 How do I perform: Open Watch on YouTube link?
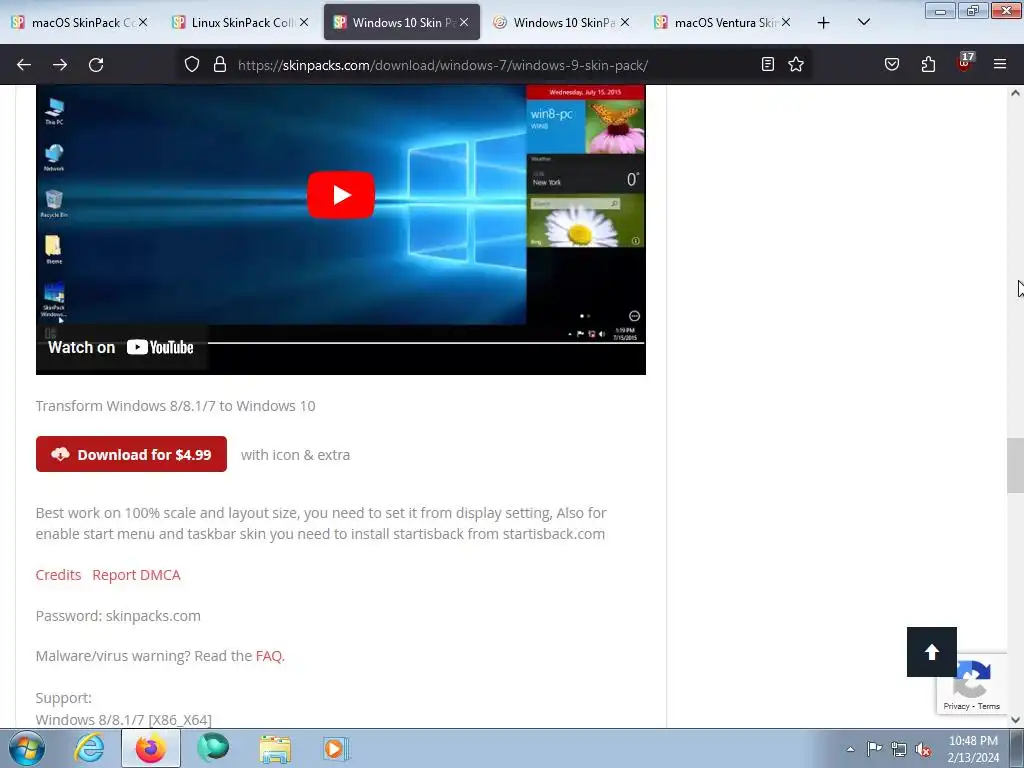tap(121, 347)
